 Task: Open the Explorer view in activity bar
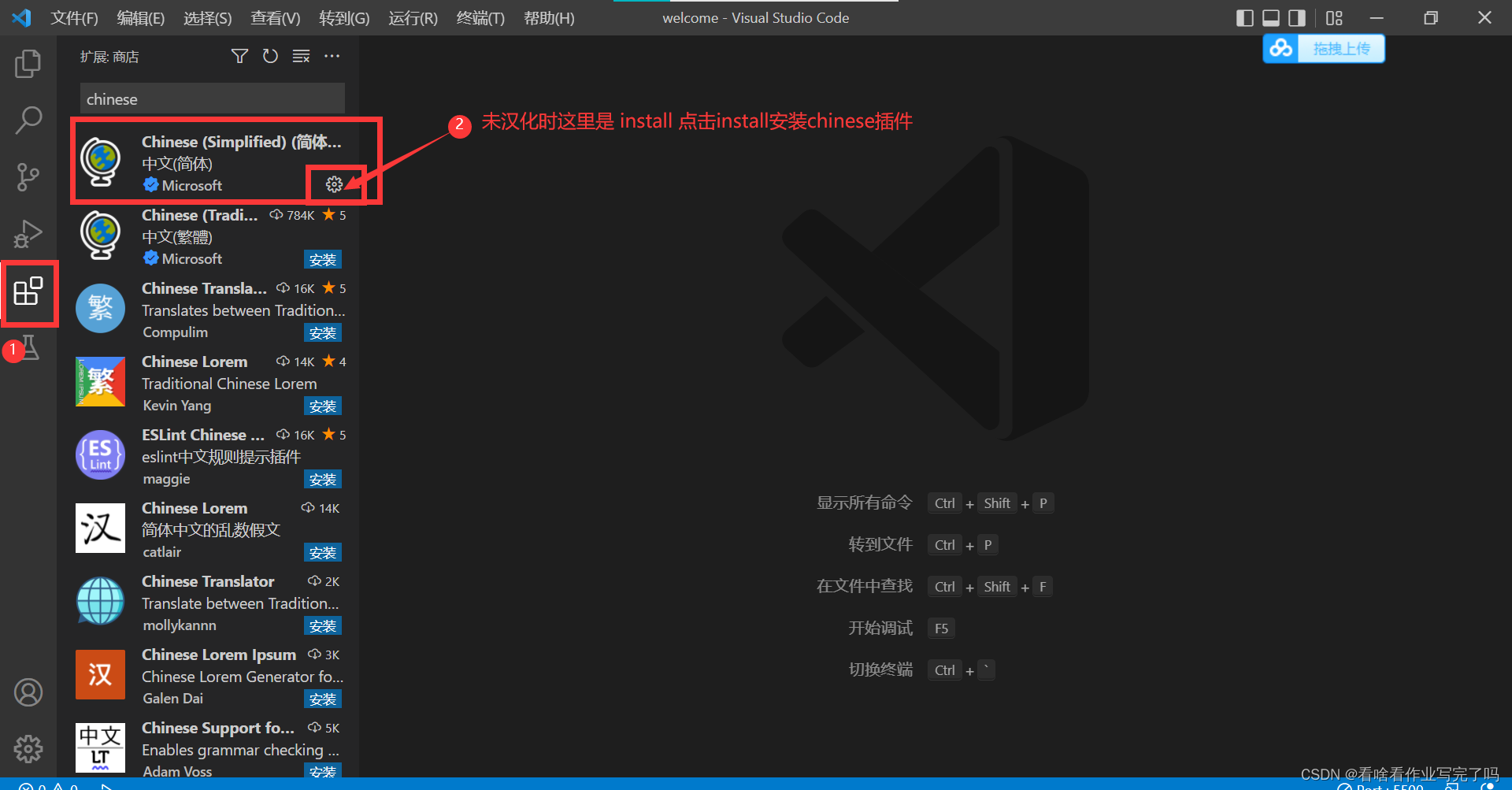pos(28,64)
